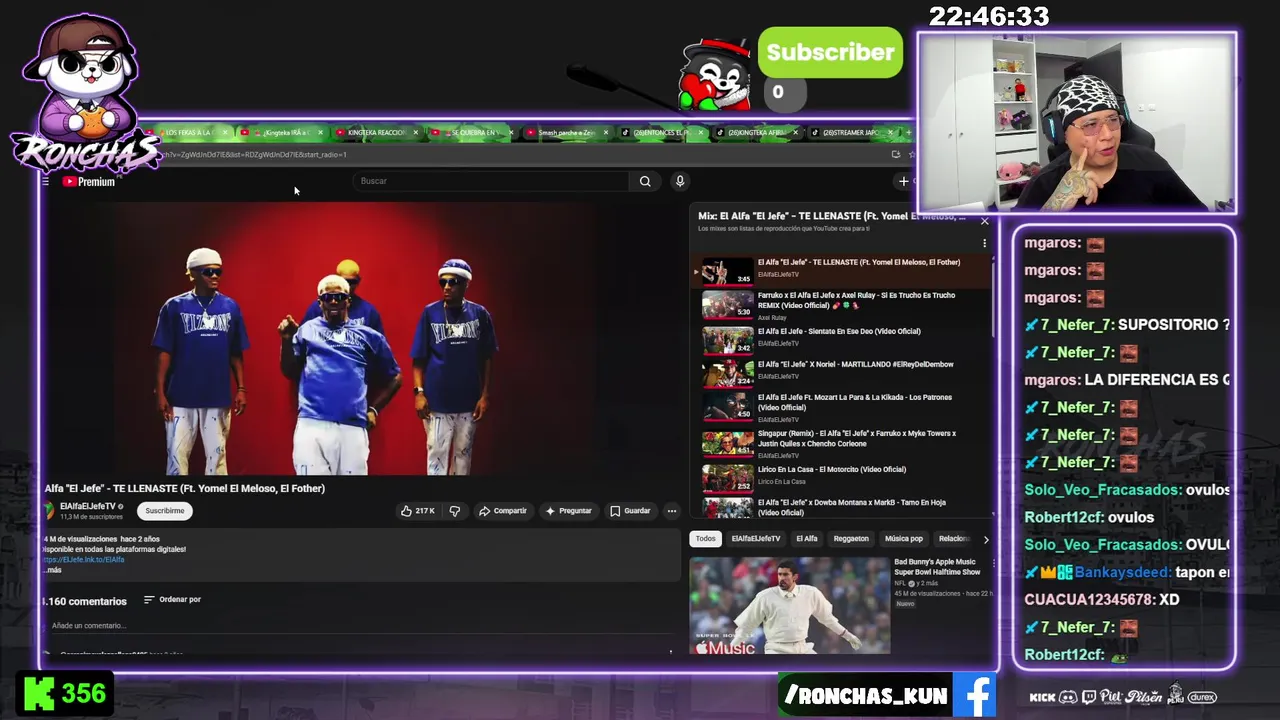Screen dimensions: 1280x720
Task: Open the YouTube hamburger guide menu
Action: pos(46,181)
